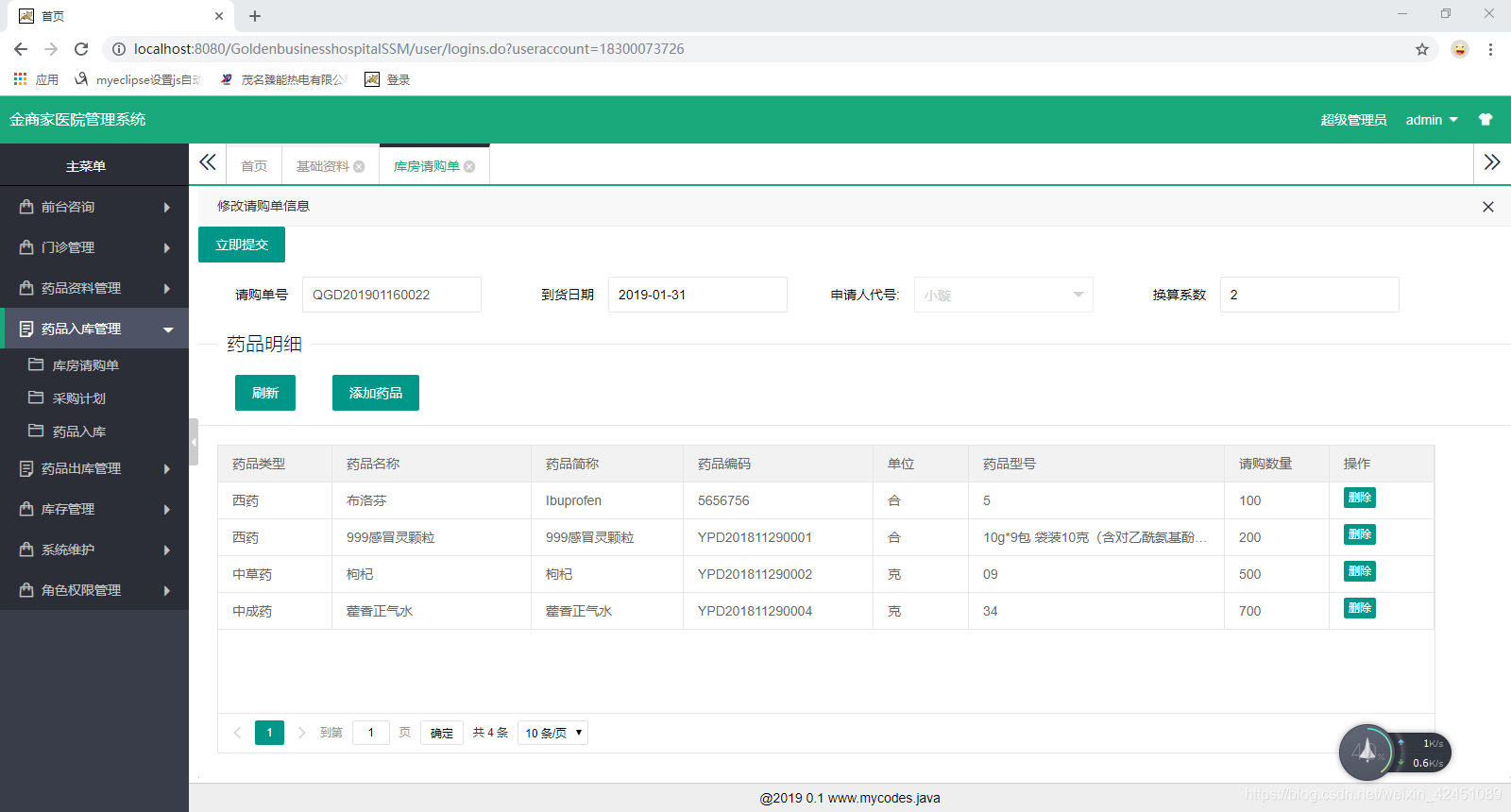
Task: Click the 药品入库 folder icon
Action: [x=36, y=431]
